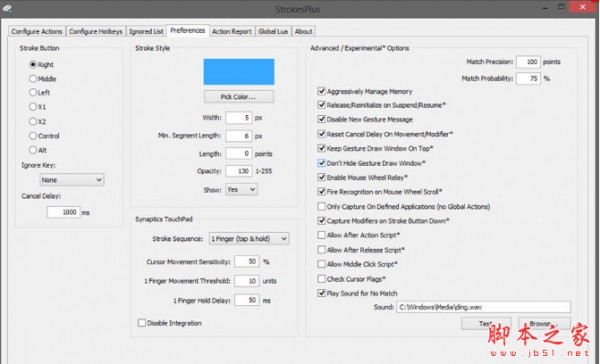
Task: Click the stroke Length points field
Action: point(239,154)
